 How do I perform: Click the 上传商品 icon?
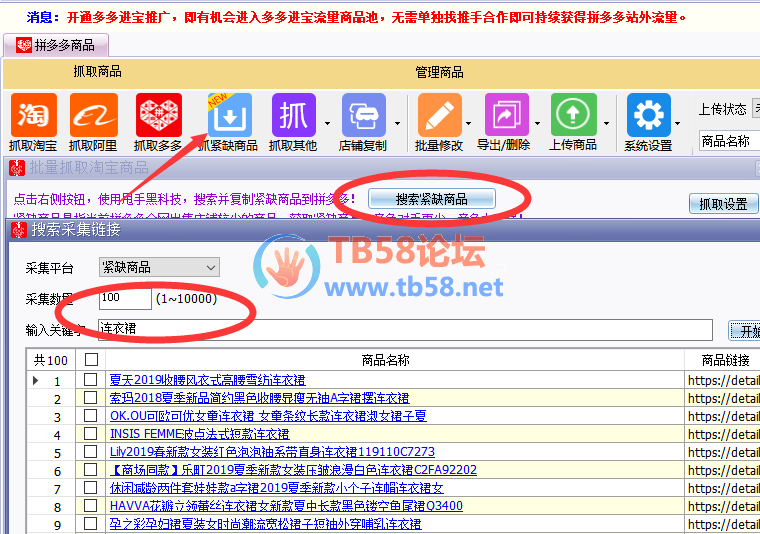573,115
